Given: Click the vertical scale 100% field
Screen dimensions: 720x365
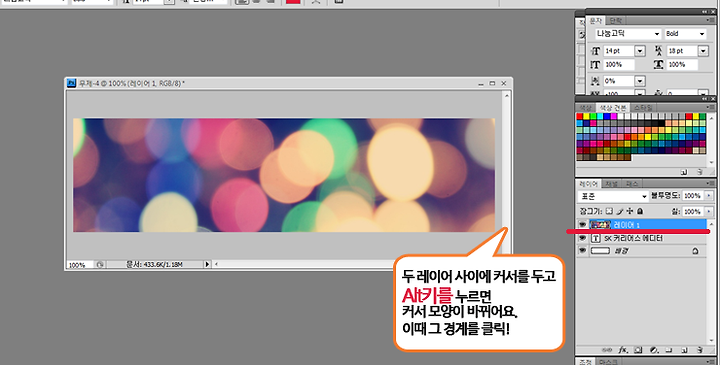Looking at the screenshot, I should [619, 65].
